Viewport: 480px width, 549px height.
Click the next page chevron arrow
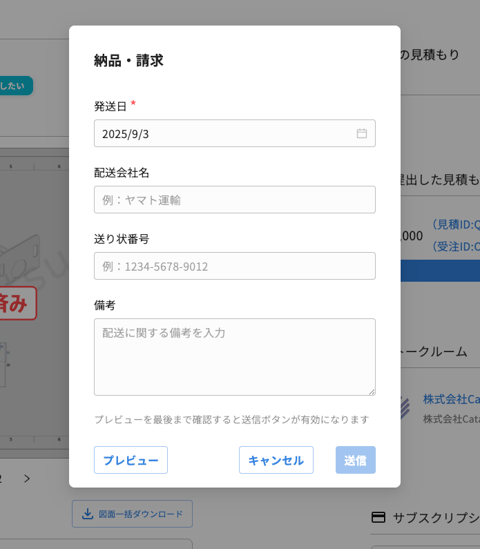point(27,478)
